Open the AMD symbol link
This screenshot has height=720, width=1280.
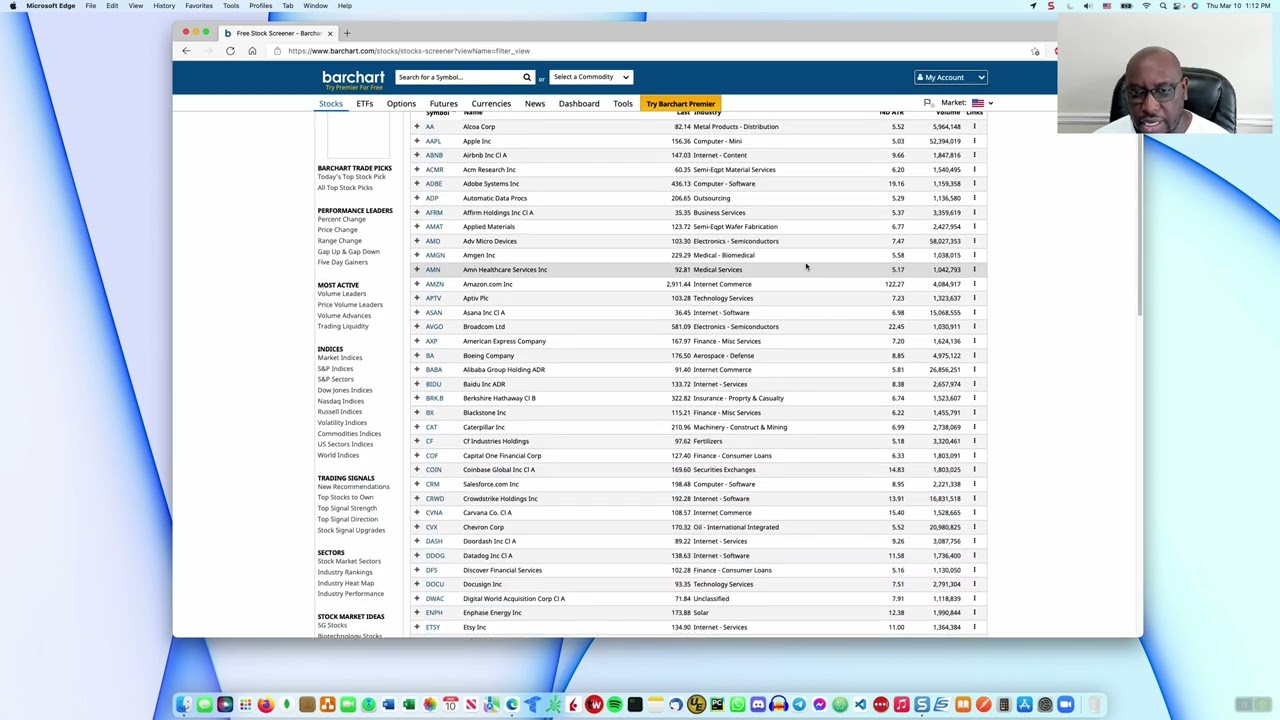(x=432, y=241)
